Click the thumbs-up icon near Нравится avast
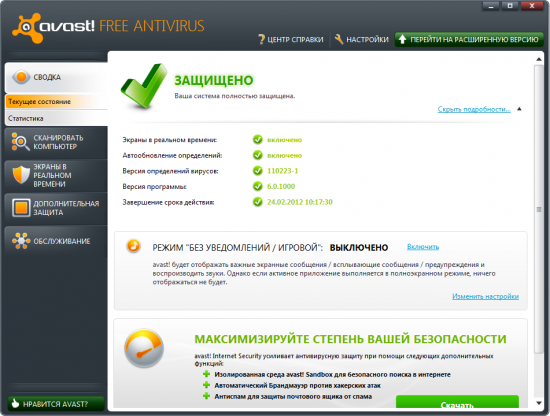Image resolution: width=550 pixels, height=416 pixels. [x=15, y=403]
